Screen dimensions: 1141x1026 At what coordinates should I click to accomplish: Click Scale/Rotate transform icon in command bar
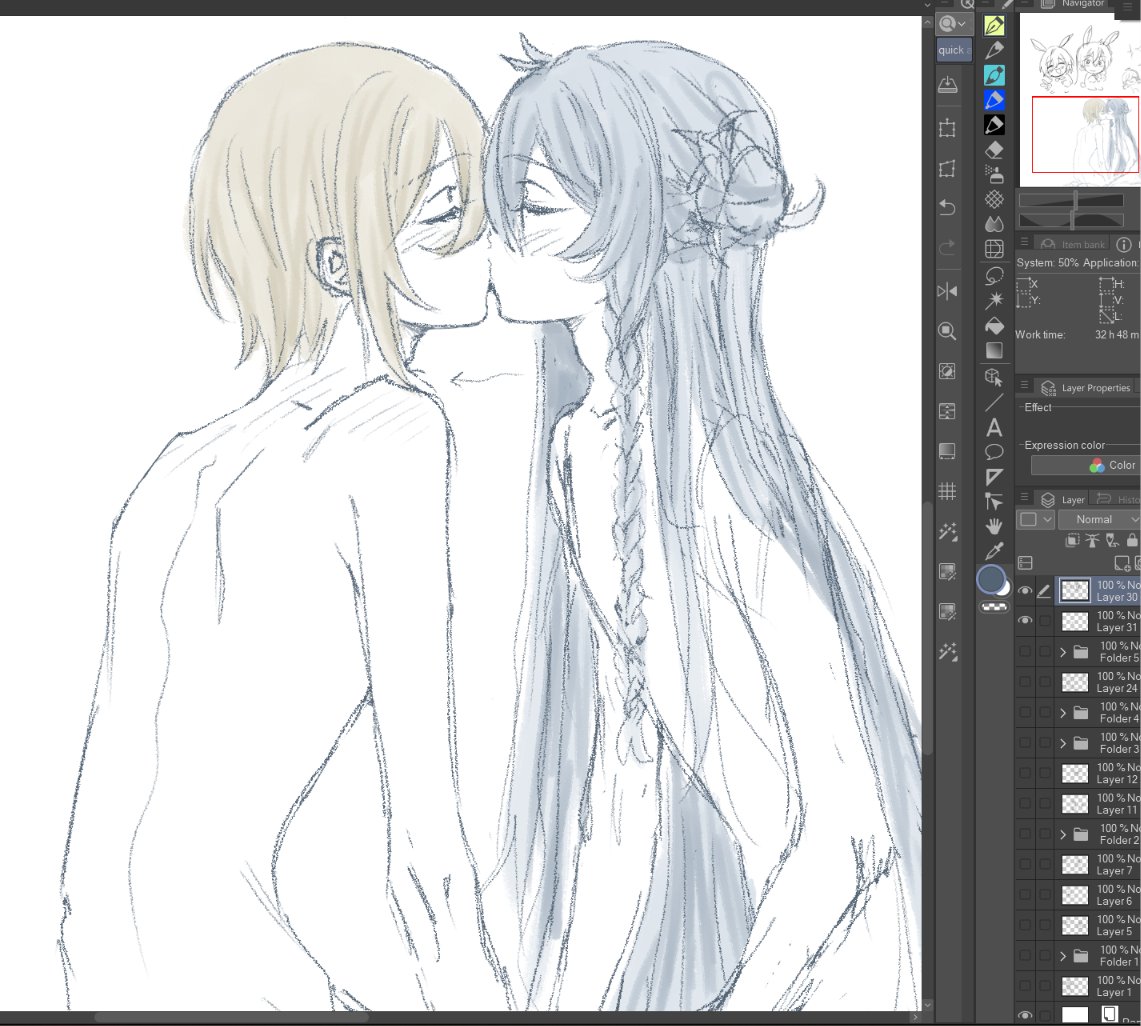point(947,129)
